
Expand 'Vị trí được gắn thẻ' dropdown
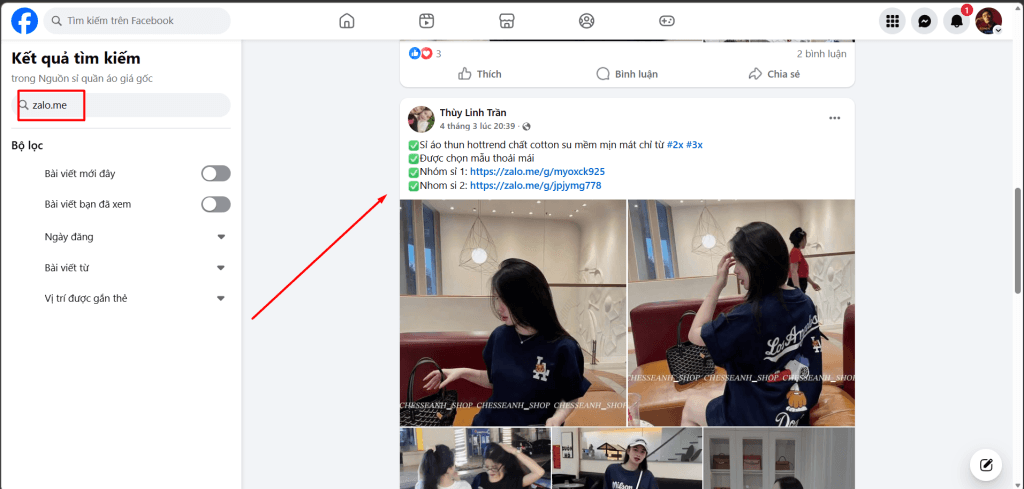pos(221,299)
